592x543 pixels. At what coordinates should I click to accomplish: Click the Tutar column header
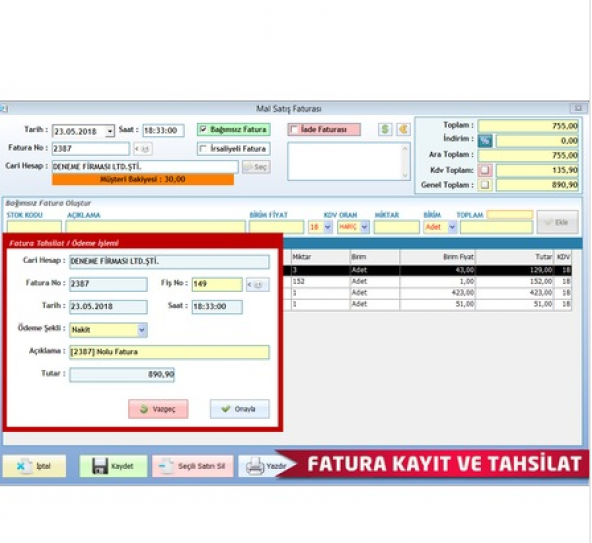coord(515,257)
